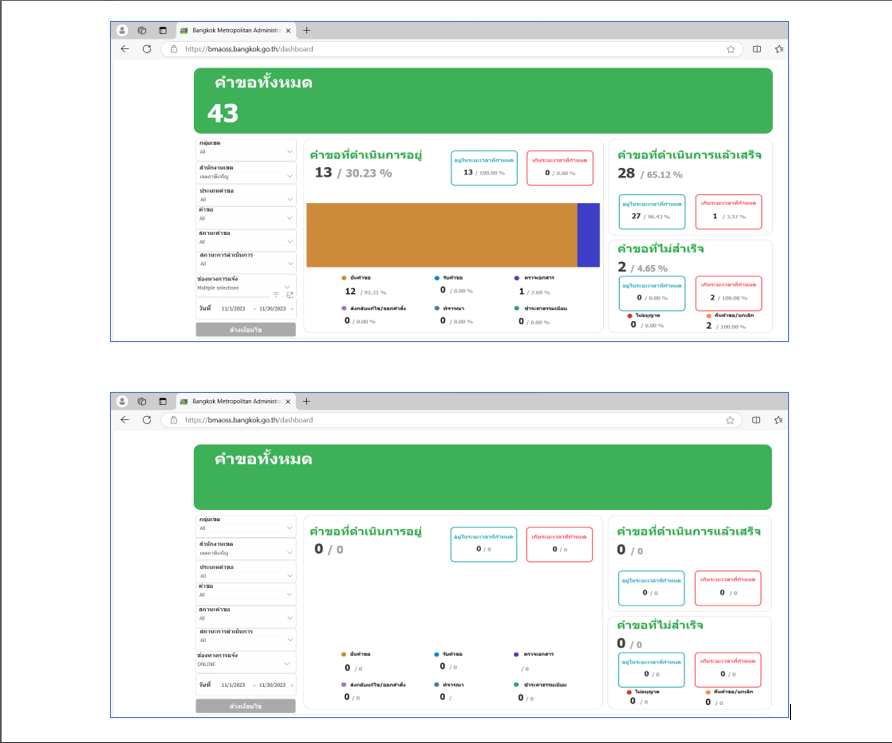Screen dimensions: 892x743
Task: Click the back arrow in the top browser window
Action: pos(125,49)
